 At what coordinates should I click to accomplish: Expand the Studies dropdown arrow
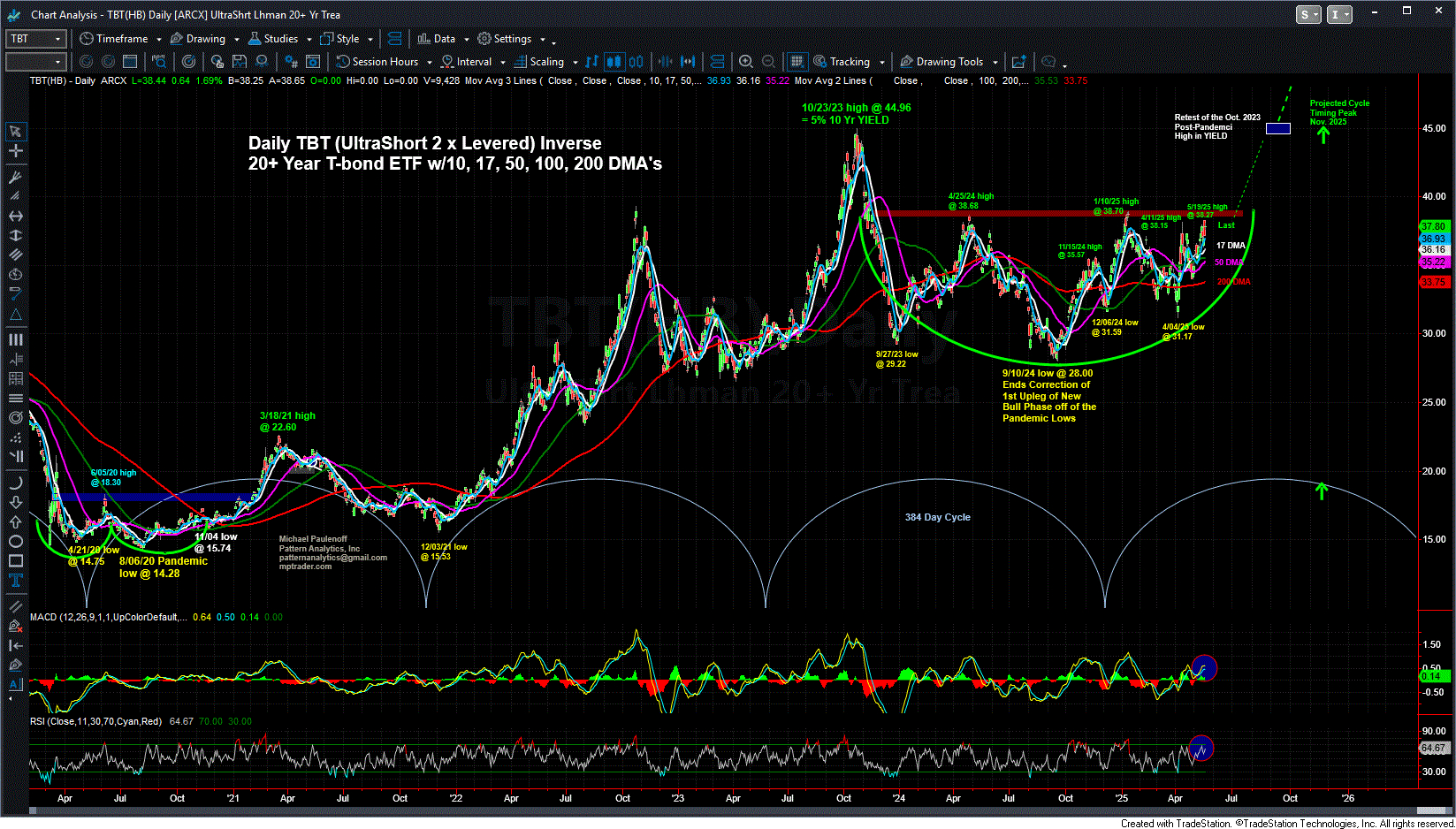(x=309, y=40)
